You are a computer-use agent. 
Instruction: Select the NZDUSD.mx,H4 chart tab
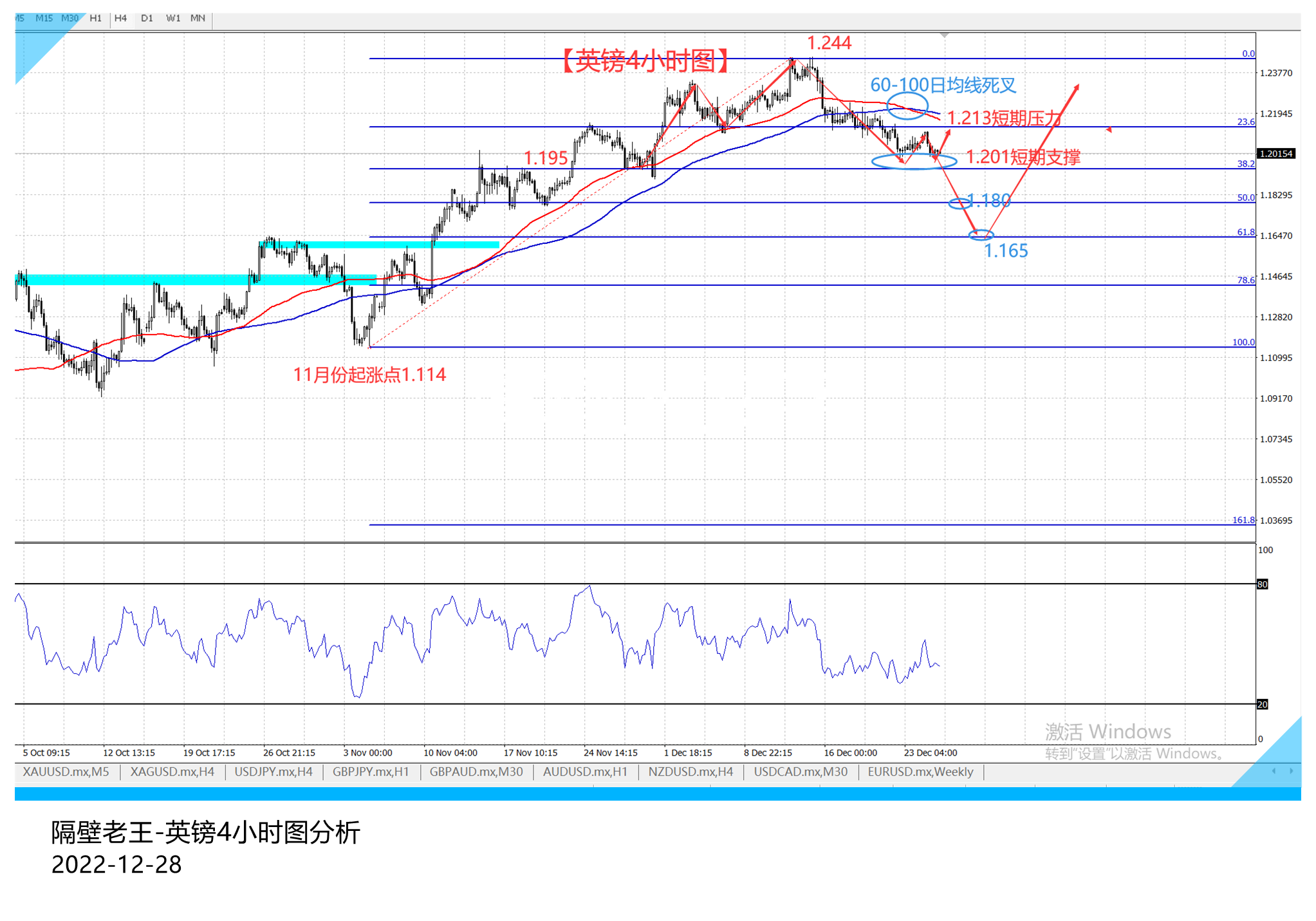690,772
